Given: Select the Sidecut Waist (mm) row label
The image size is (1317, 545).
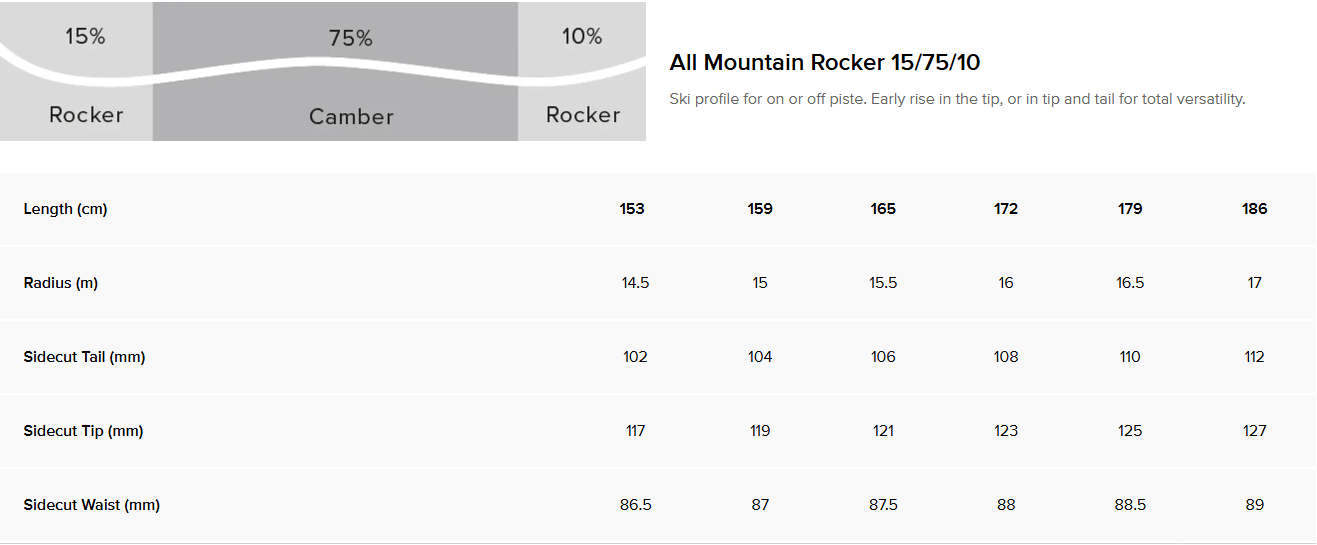Looking at the screenshot, I should [x=92, y=505].
